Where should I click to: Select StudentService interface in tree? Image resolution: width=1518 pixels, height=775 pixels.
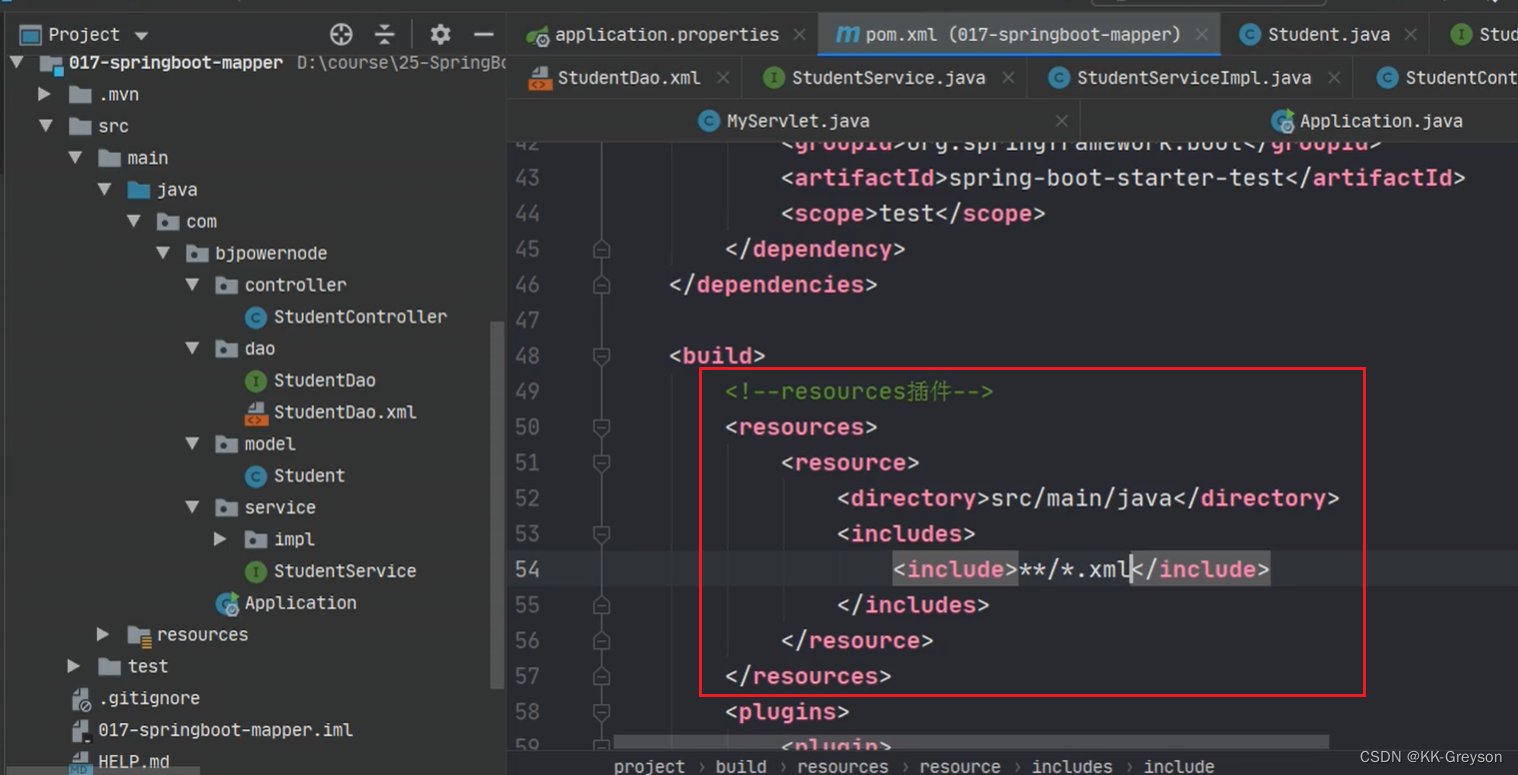click(x=345, y=571)
